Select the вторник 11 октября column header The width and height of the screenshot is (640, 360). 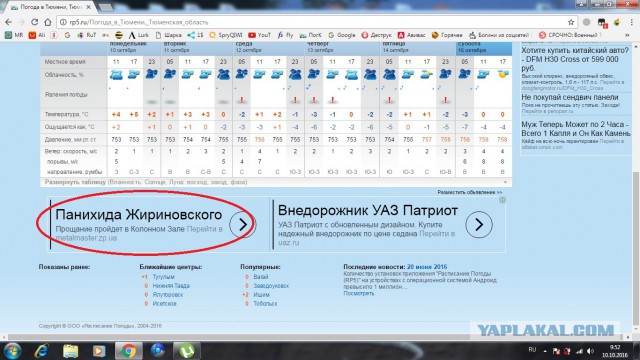198,48
